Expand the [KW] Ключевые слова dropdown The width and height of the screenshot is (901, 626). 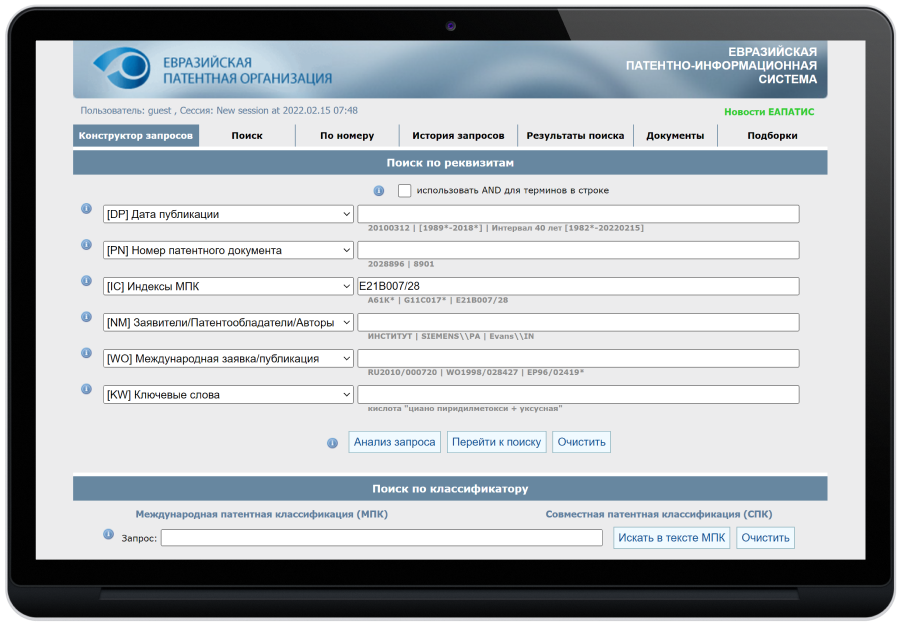[228, 395]
